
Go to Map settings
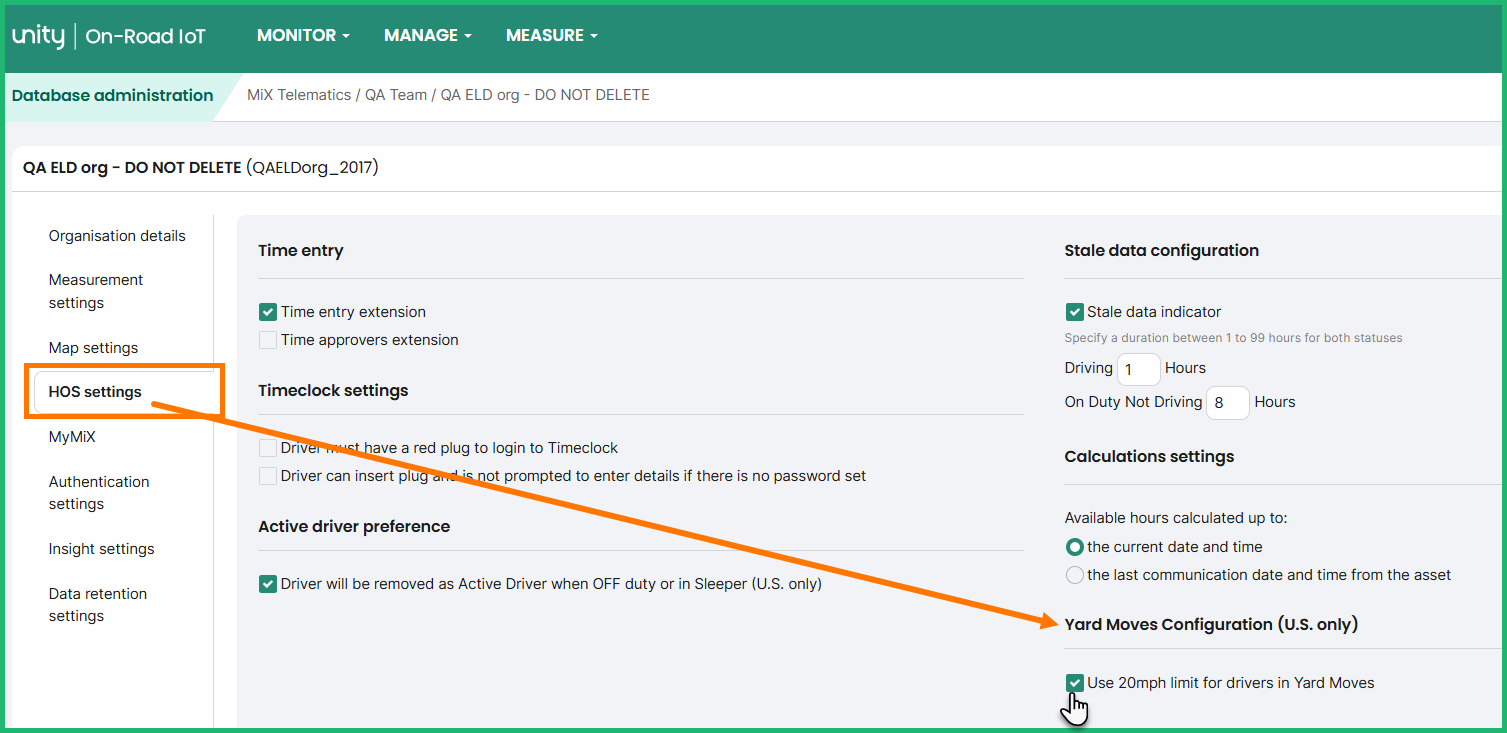(94, 348)
